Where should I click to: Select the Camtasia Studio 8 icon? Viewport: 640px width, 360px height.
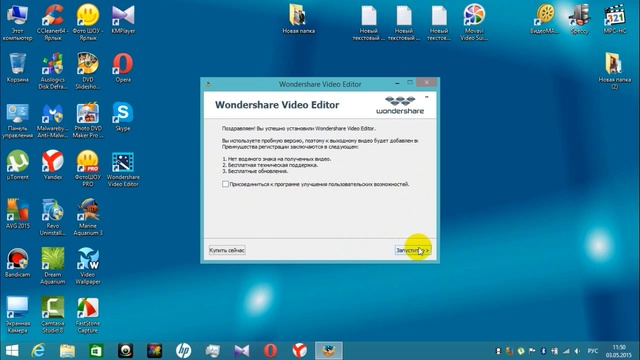53,315
